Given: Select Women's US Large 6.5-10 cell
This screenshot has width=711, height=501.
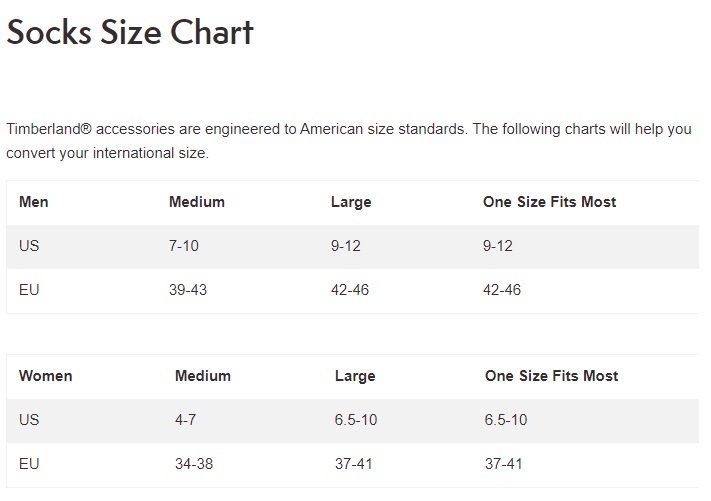Looking at the screenshot, I should point(356,420).
